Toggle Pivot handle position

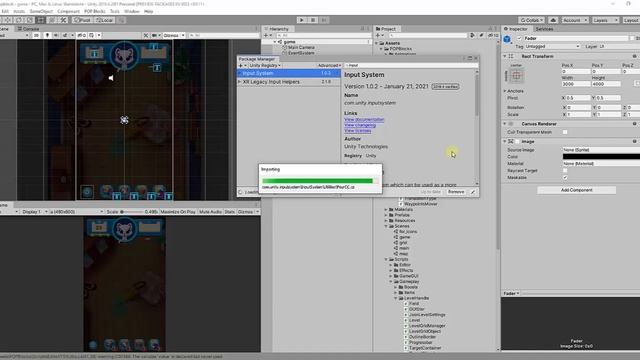(x=82, y=20)
